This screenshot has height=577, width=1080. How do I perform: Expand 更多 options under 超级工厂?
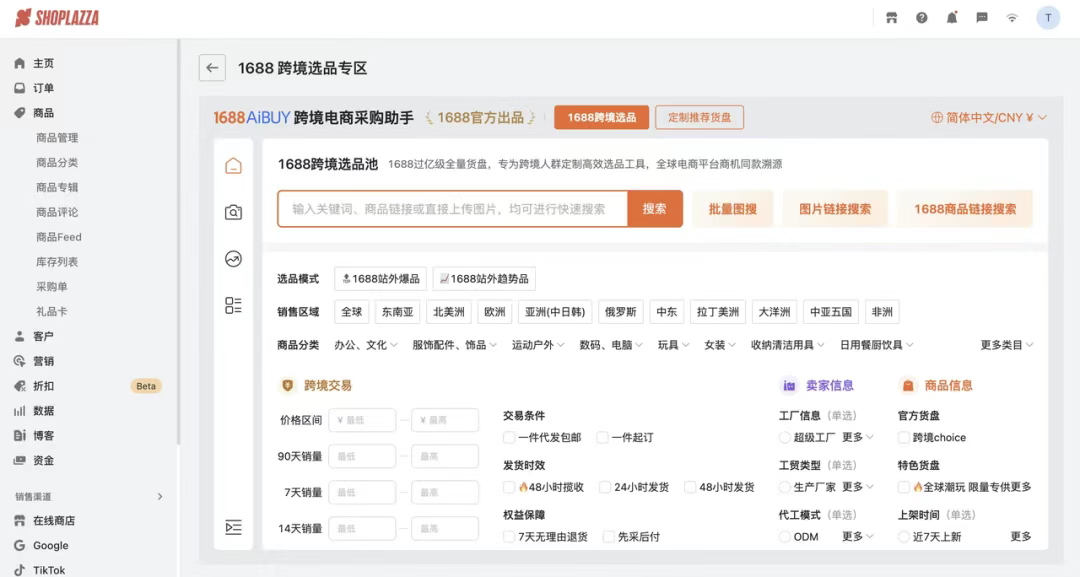pyautogui.click(x=855, y=437)
